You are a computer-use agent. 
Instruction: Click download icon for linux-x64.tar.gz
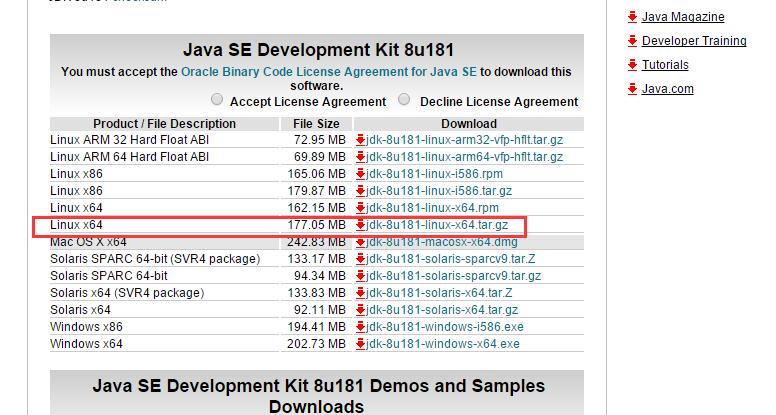click(x=360, y=225)
